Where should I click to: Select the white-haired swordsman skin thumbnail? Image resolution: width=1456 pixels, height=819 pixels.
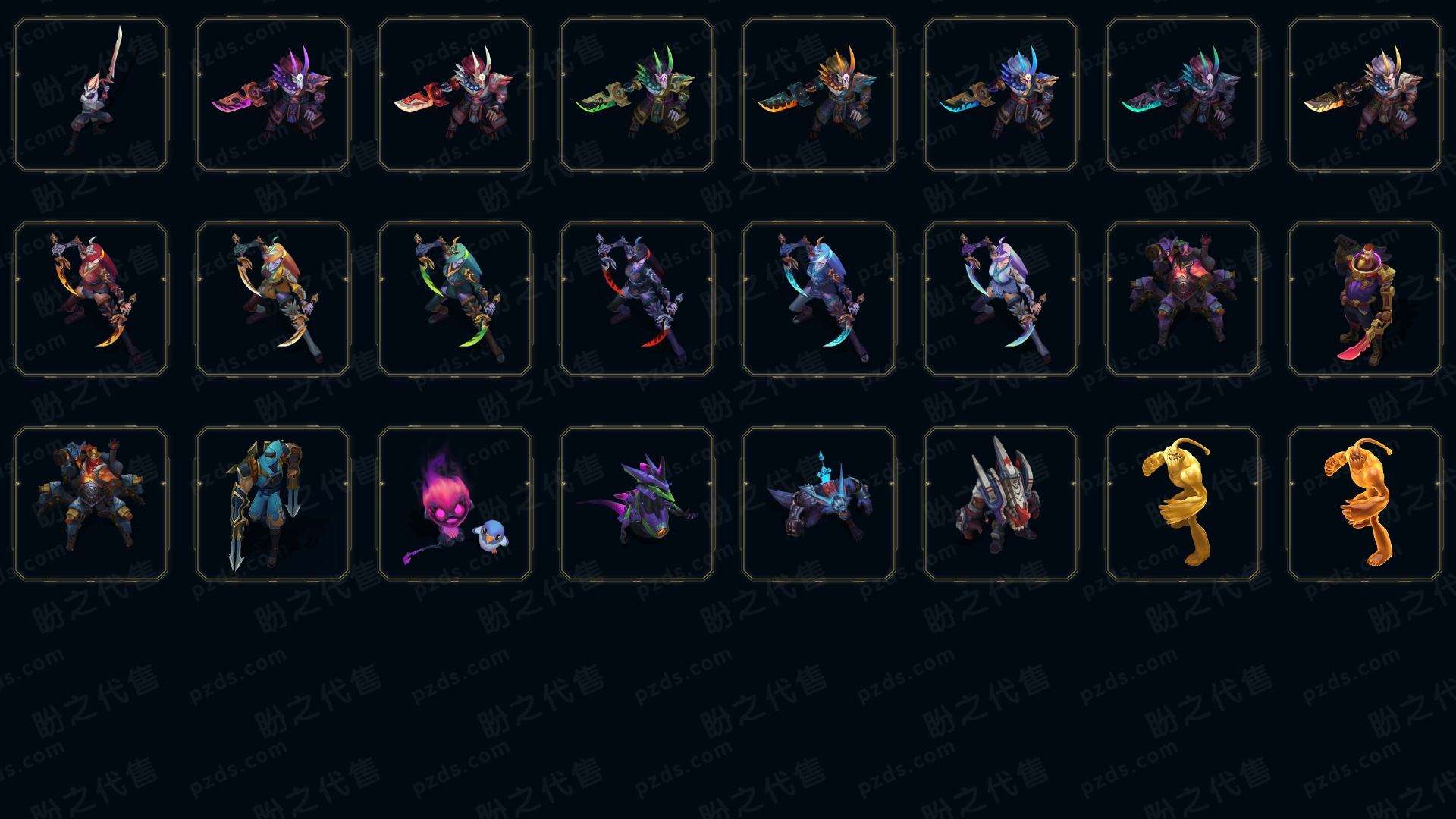coord(91,95)
